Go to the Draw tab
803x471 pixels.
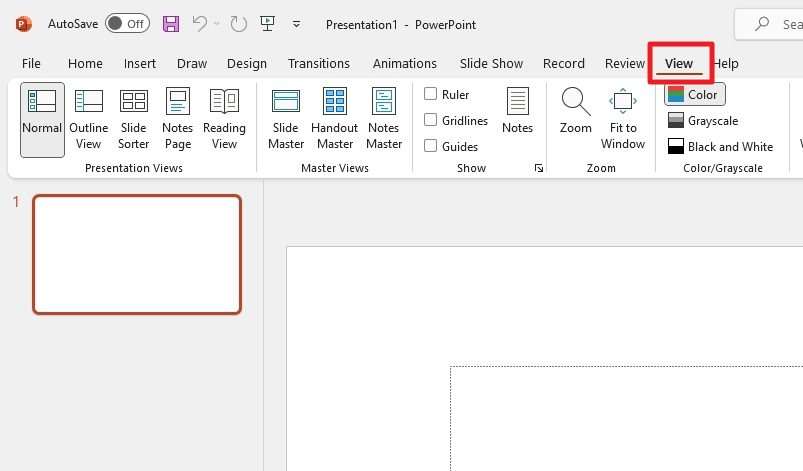click(192, 63)
